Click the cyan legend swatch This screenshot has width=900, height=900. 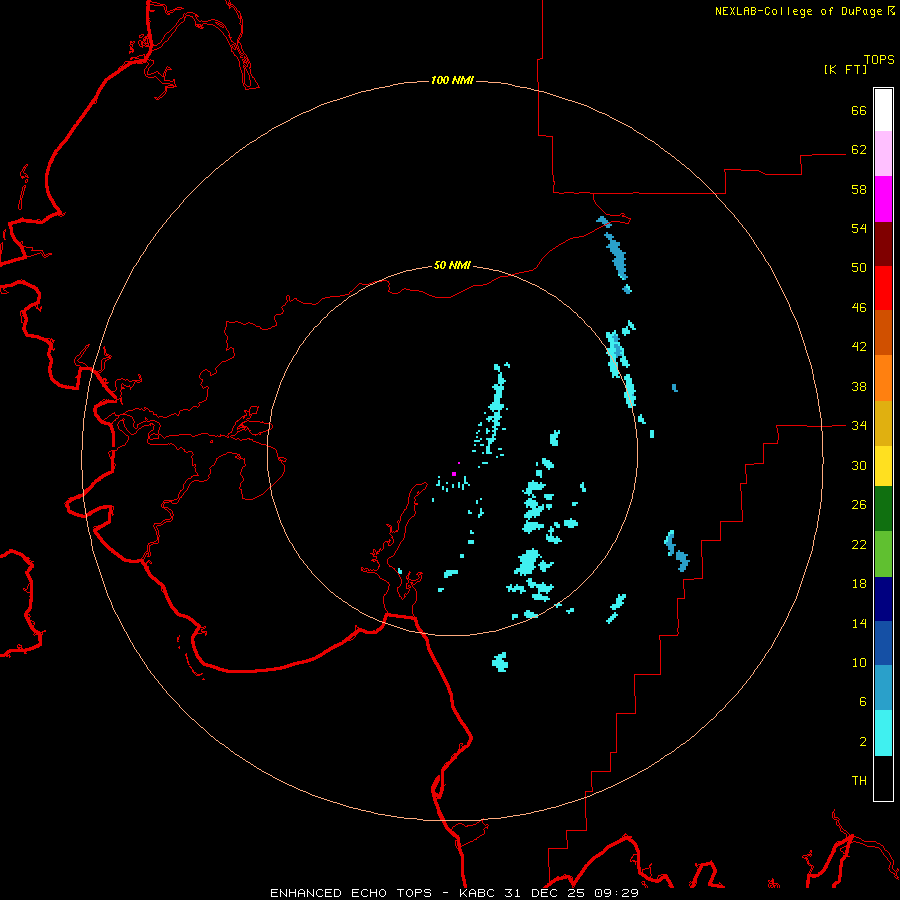coord(883,733)
